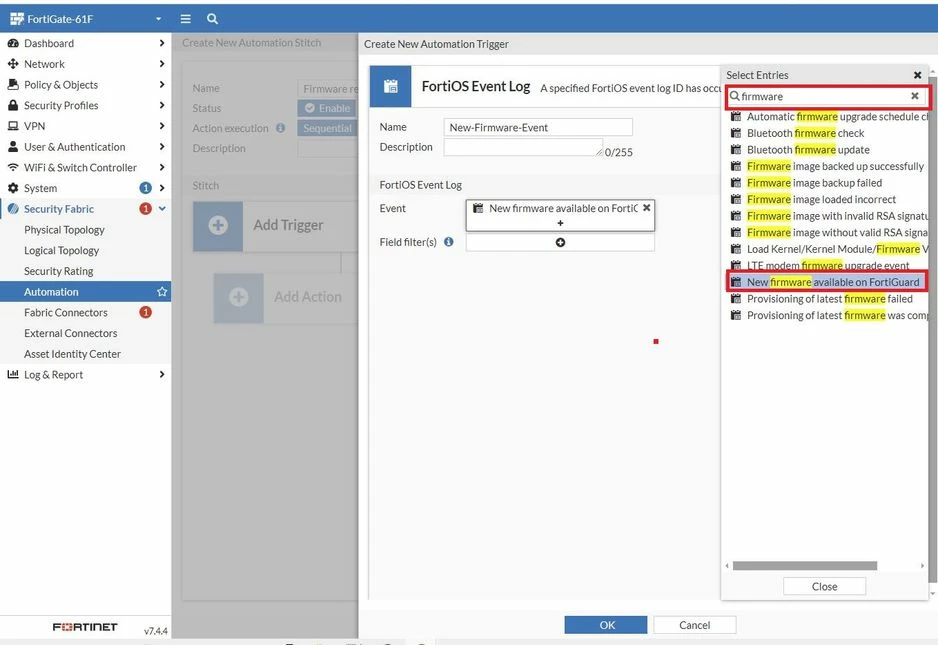Click the Field filter(s) info icon
Viewport: 938px width, 645px height.
click(449, 242)
